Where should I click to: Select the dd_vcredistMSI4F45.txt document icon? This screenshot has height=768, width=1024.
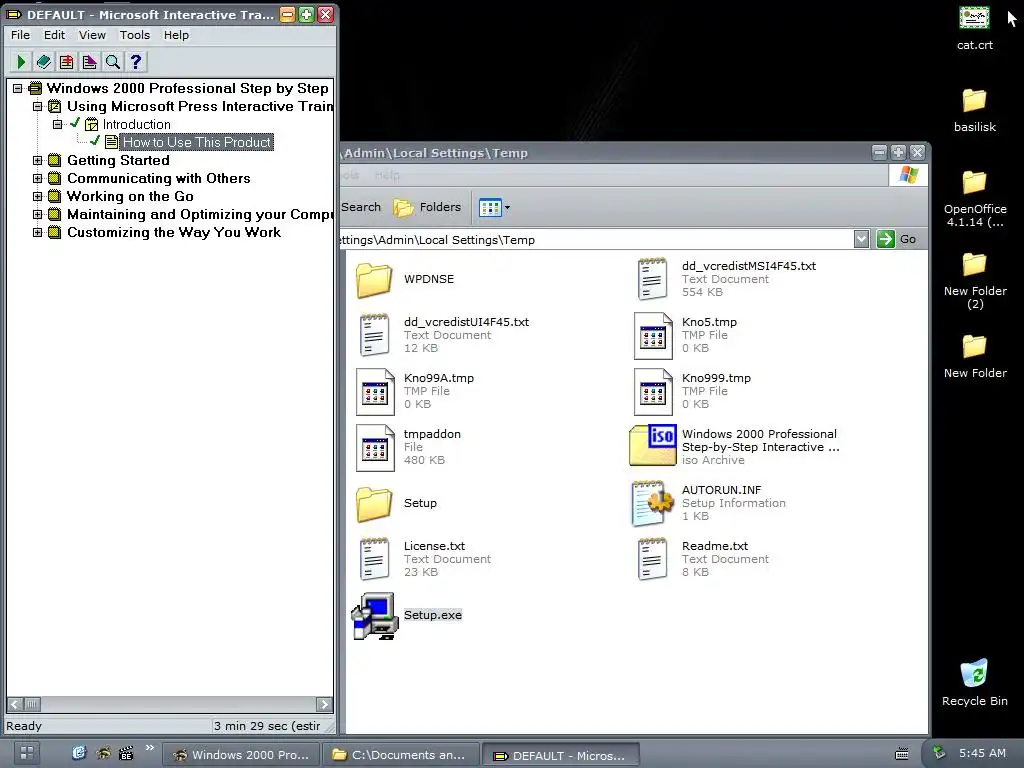tap(652, 279)
